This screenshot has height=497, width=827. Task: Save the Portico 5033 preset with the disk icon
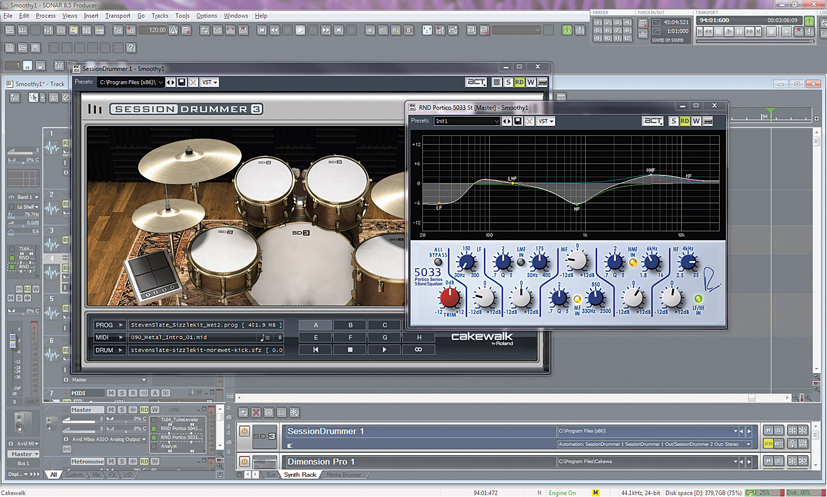pyautogui.click(x=518, y=121)
